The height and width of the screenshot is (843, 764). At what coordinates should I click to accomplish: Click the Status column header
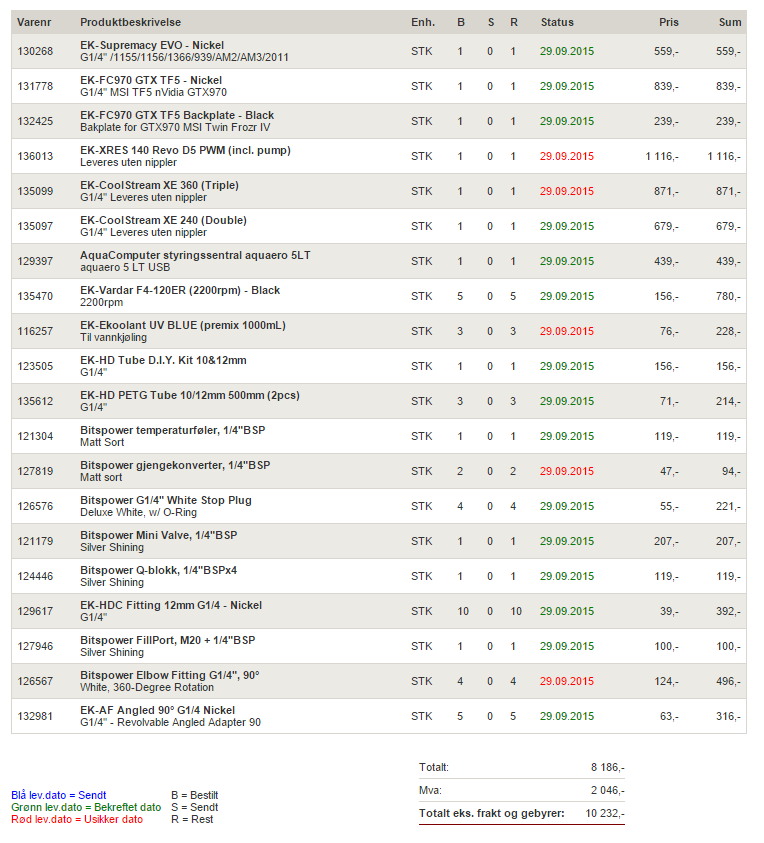557,23
